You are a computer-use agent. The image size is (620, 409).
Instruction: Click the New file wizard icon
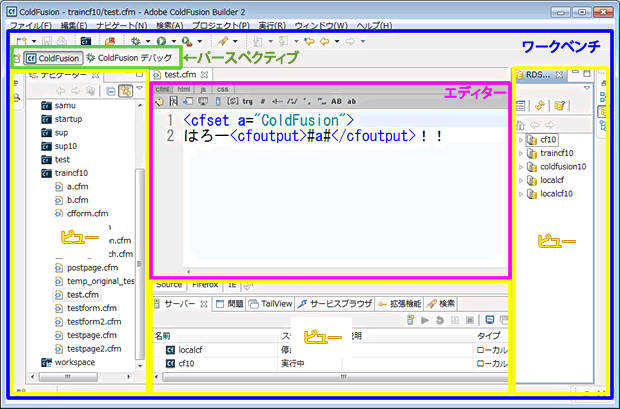pos(22,41)
